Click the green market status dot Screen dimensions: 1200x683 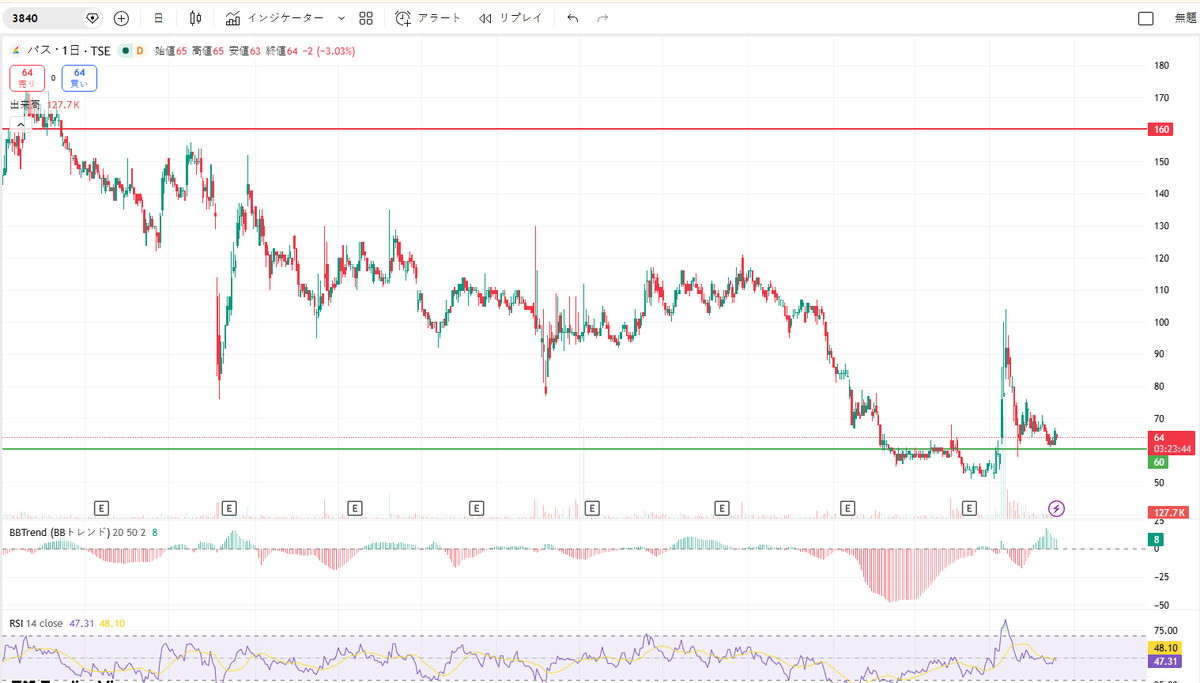click(125, 50)
